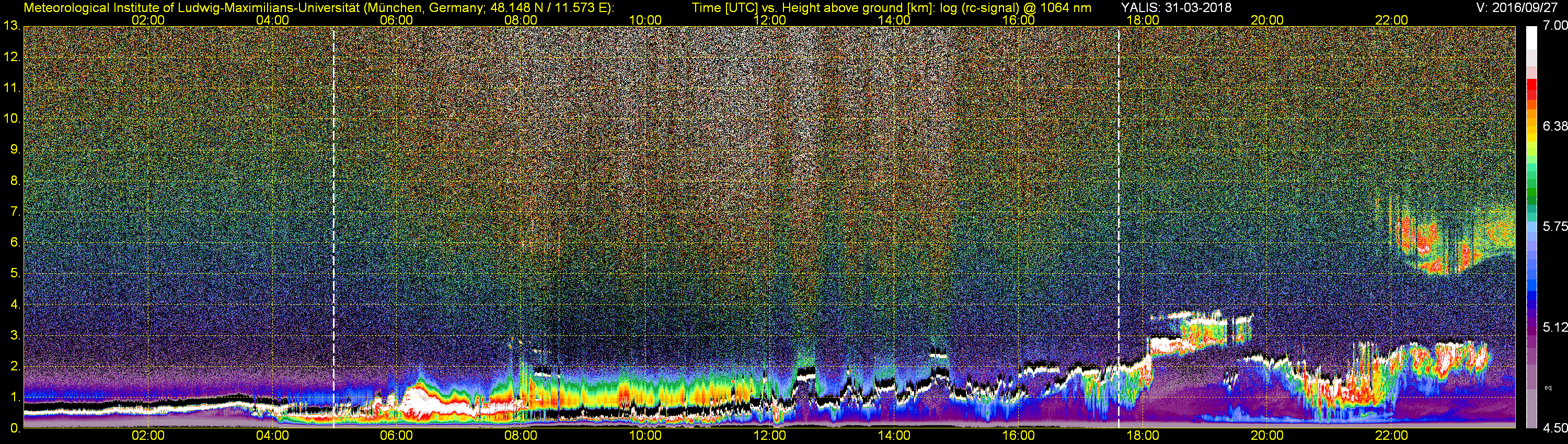Click the white dashed vertical line near 05:00
Image resolution: width=1568 pixels, height=444 pixels.
[x=333, y=226]
